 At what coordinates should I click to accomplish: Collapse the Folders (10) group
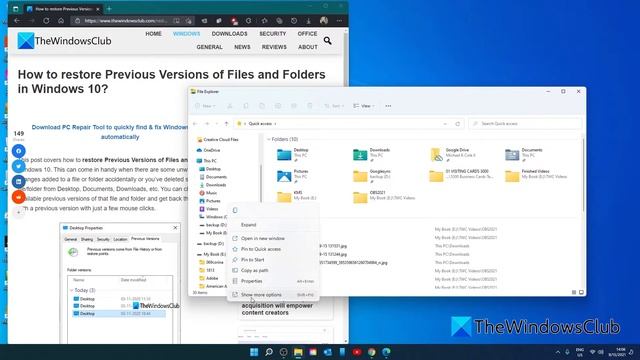pos(269,140)
